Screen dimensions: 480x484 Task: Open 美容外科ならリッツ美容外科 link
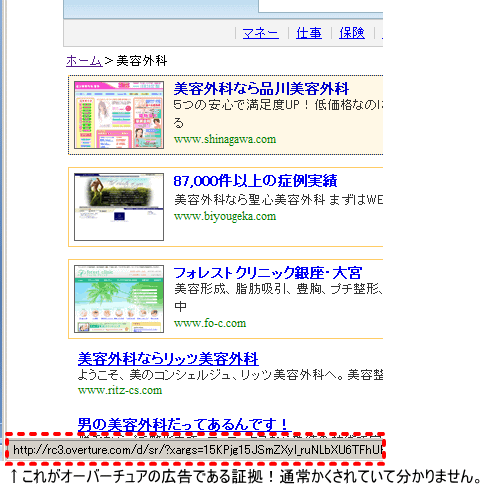168,359
